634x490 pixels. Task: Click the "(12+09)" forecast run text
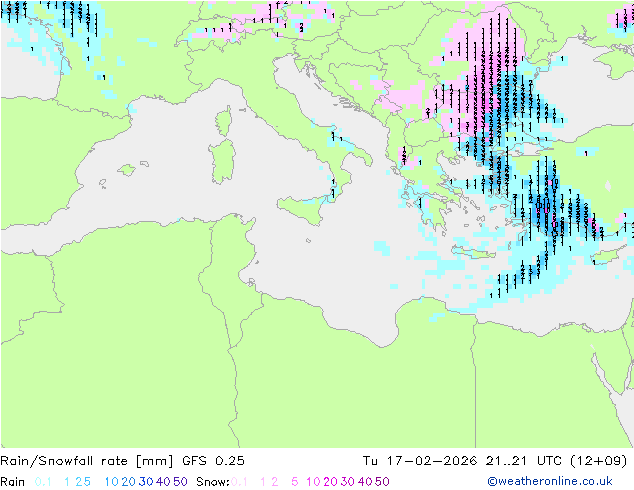coord(598,461)
